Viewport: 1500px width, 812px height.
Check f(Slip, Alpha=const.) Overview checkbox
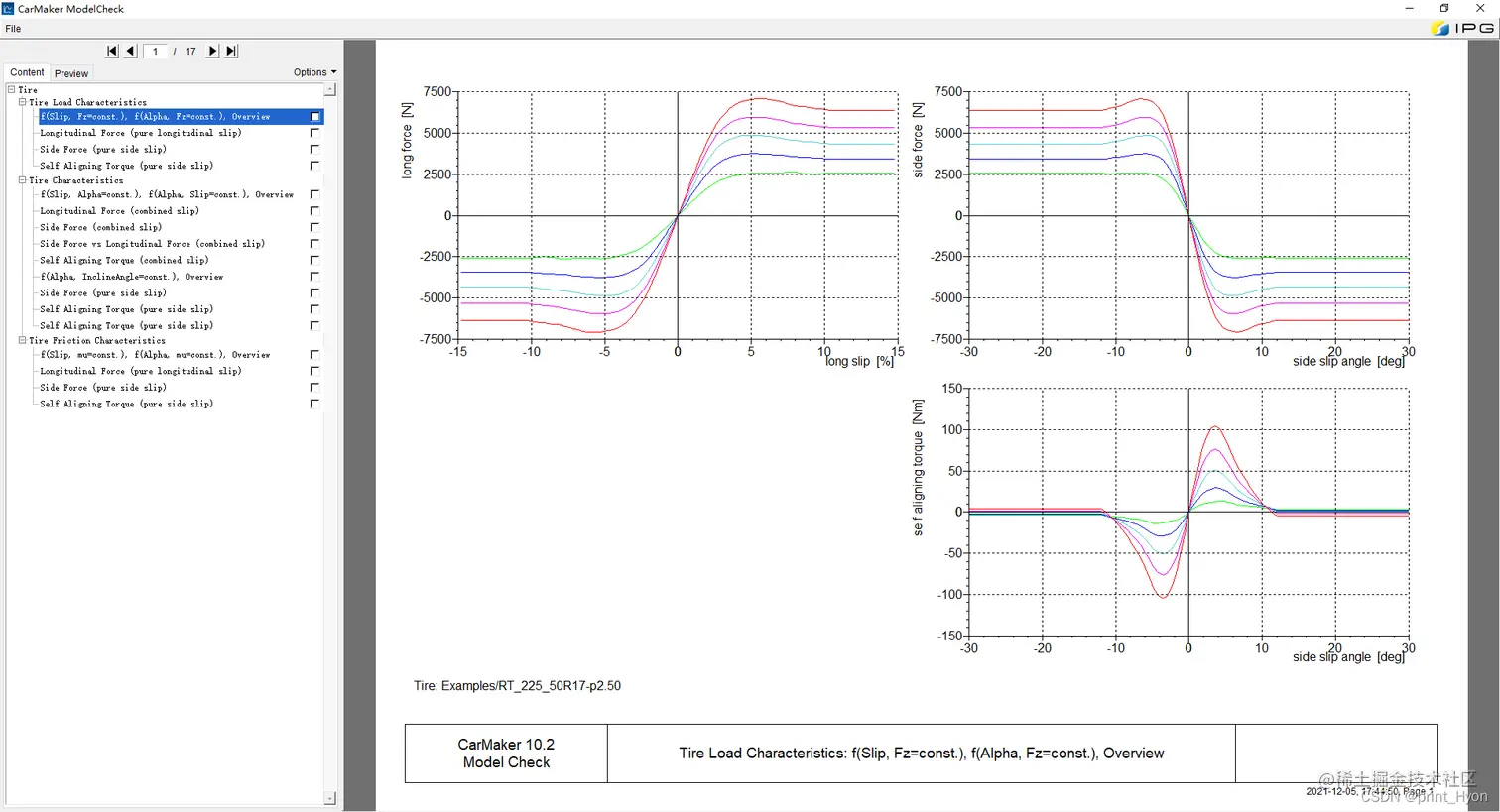(315, 194)
